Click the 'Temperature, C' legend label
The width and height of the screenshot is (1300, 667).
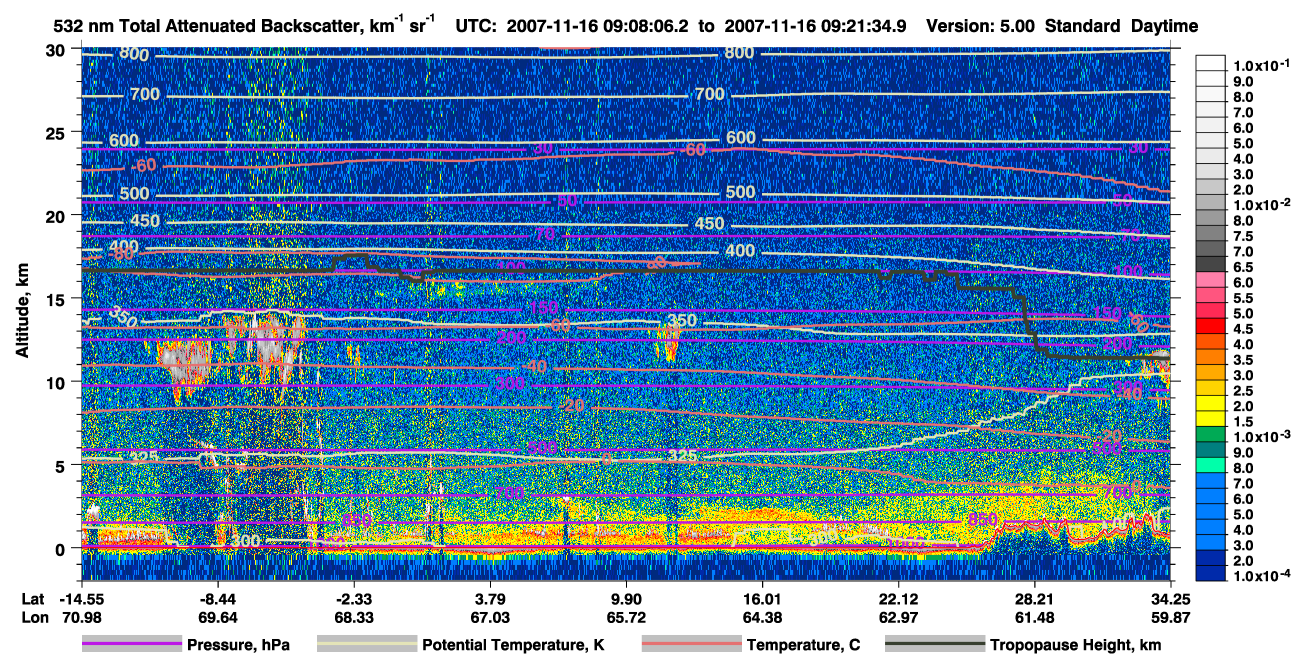[803, 646]
